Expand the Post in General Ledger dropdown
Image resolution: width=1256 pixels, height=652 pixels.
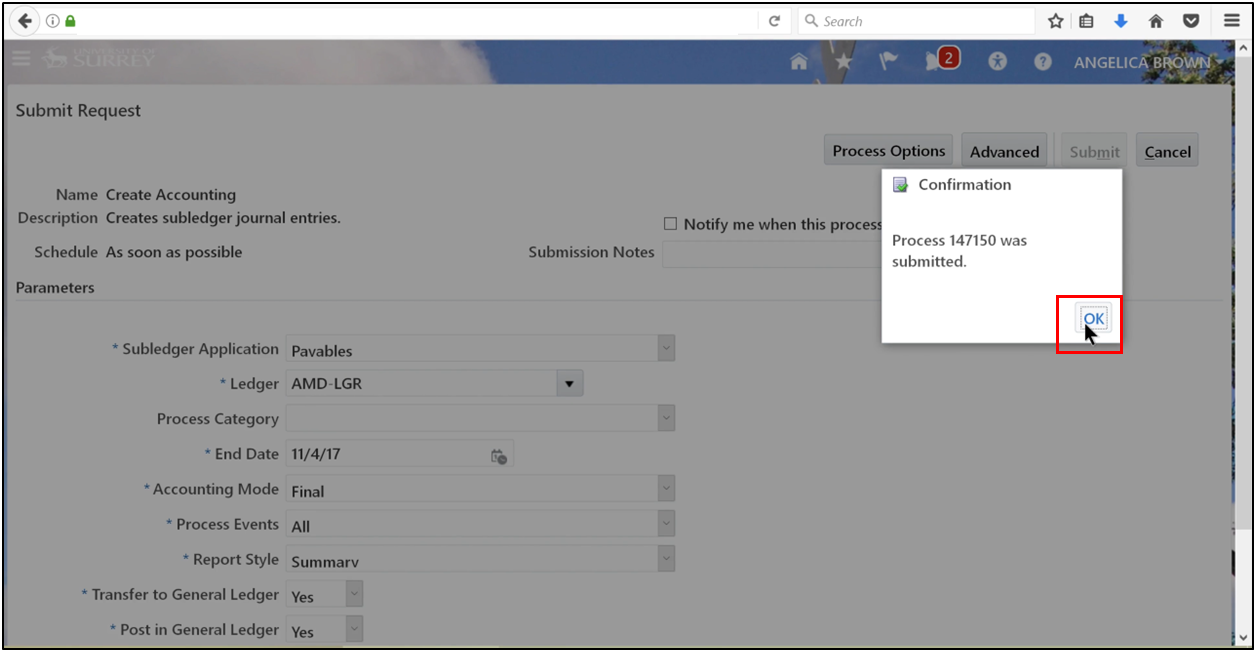click(x=353, y=628)
